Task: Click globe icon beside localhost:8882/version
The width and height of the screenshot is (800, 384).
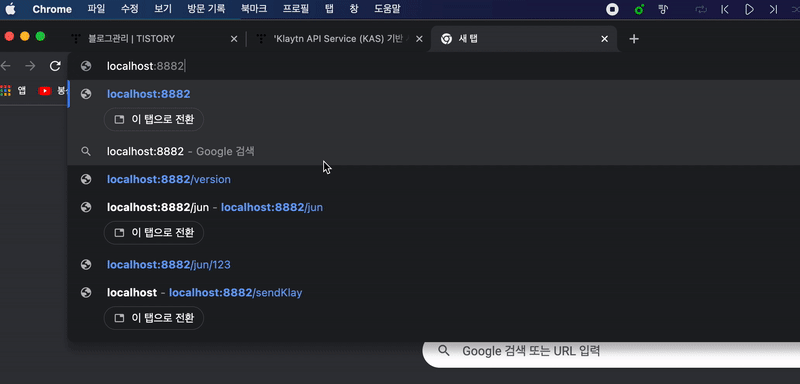Action: pos(86,179)
